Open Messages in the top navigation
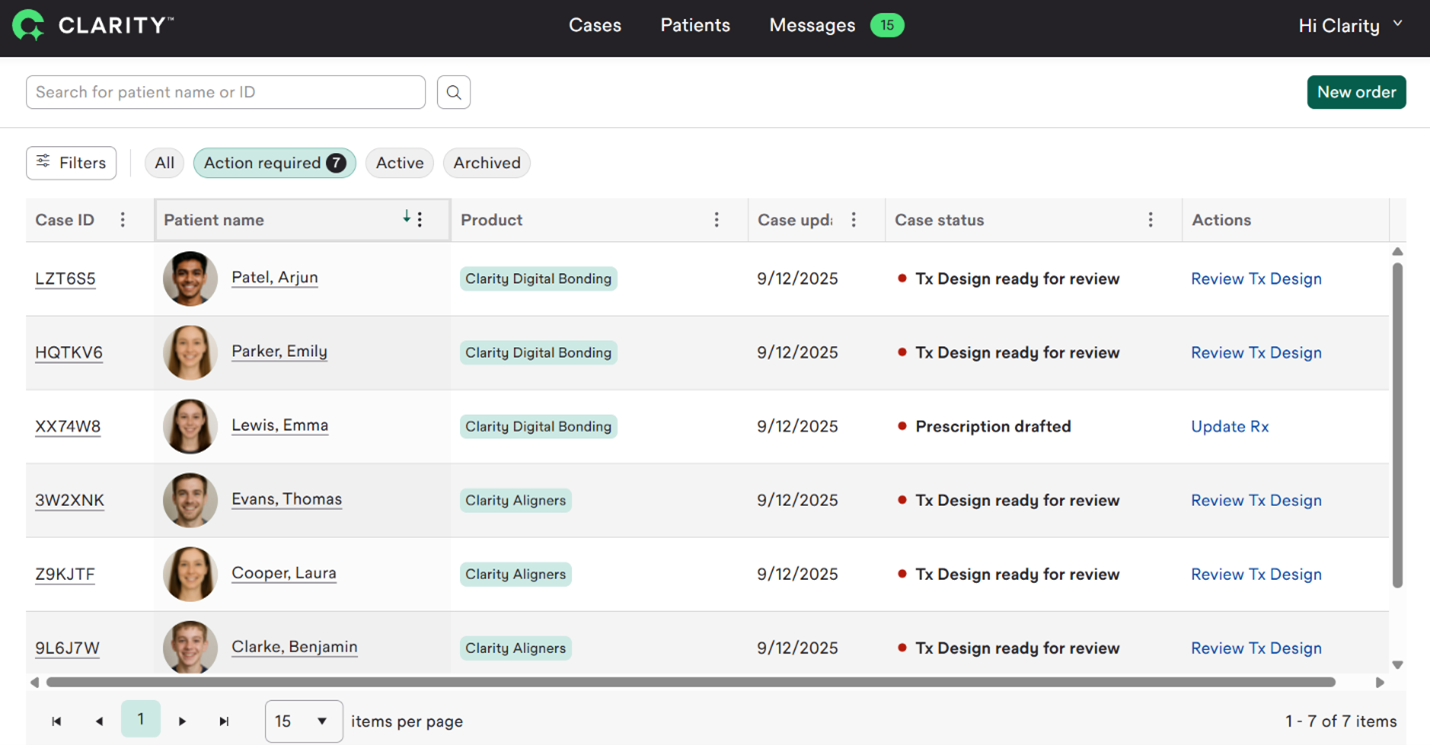This screenshot has width=1430, height=745. (812, 26)
